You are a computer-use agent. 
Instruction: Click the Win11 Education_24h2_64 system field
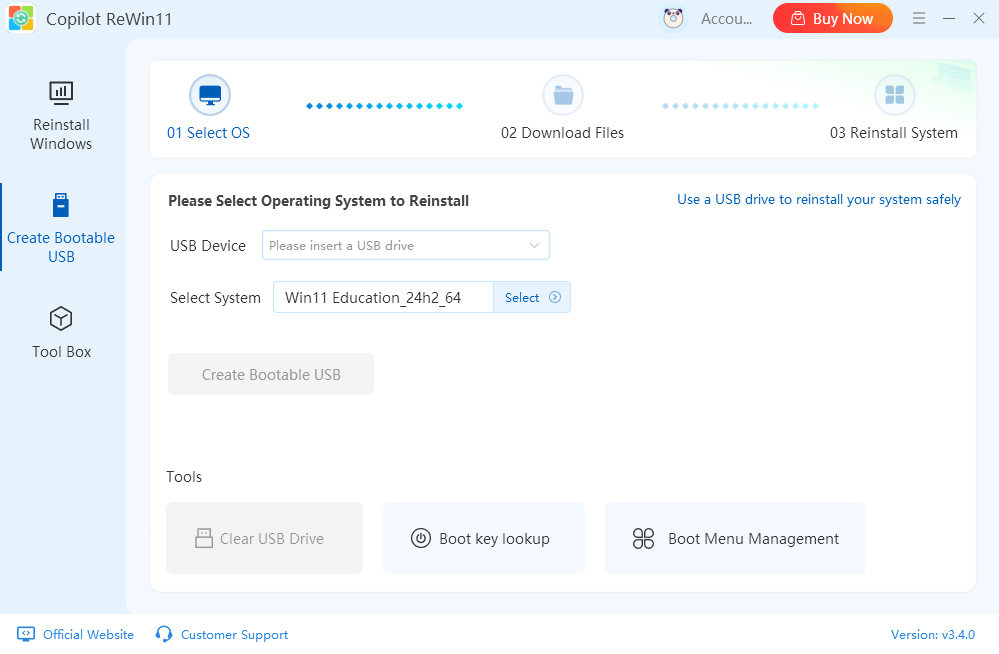[383, 297]
